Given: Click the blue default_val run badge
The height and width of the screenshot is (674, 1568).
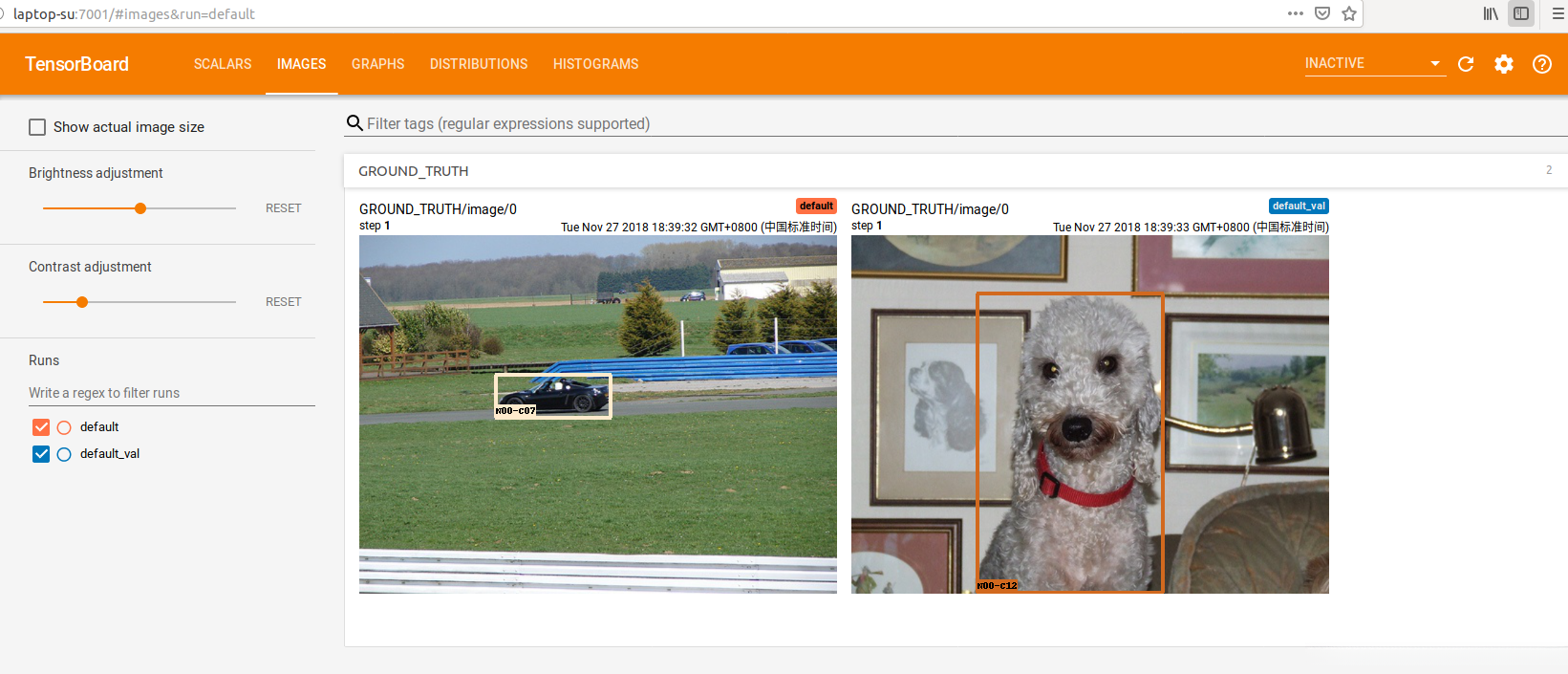Looking at the screenshot, I should [x=1299, y=206].
